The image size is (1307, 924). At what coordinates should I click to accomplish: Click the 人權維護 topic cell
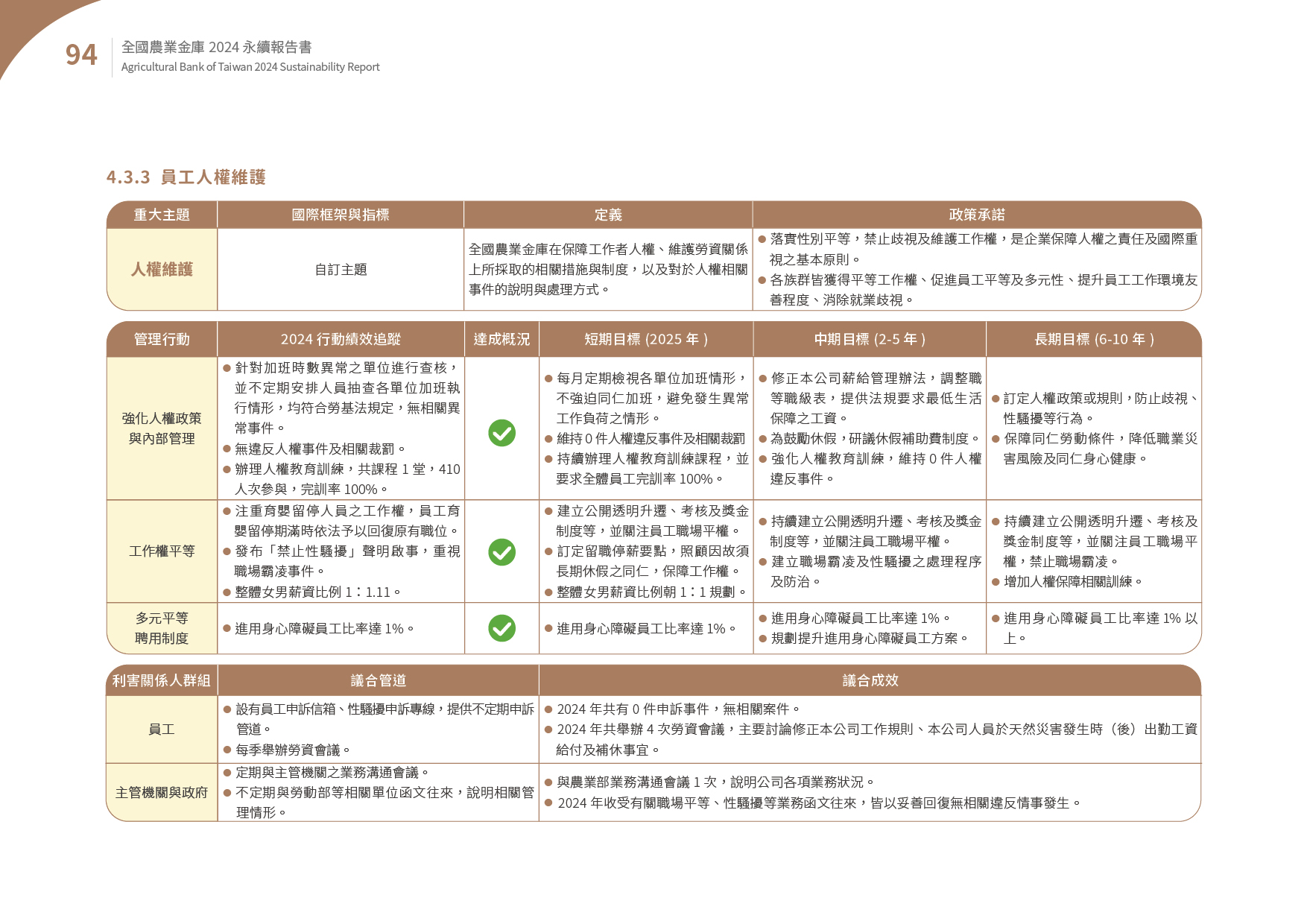coord(162,270)
